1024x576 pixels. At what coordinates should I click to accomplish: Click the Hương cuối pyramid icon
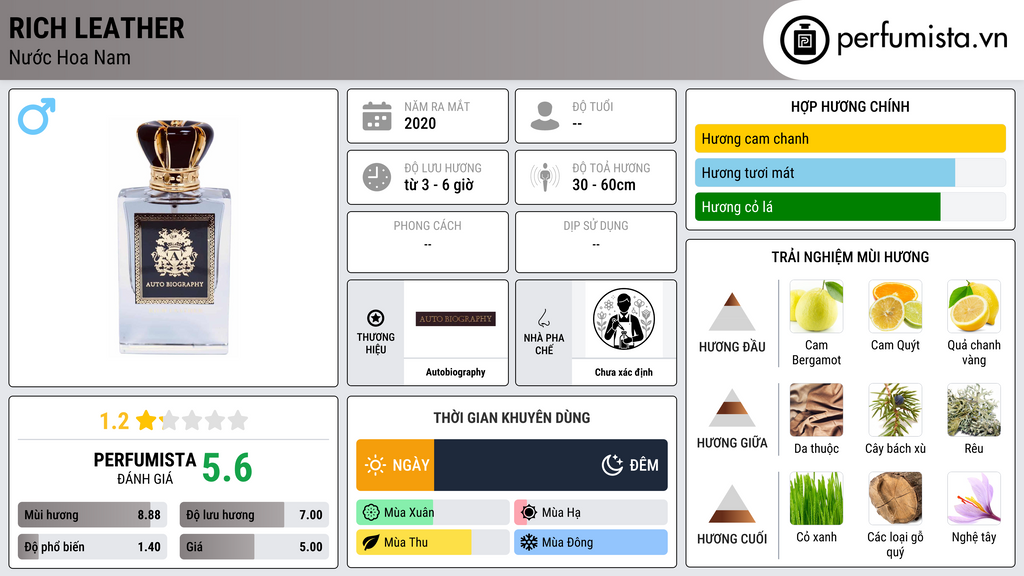(732, 504)
